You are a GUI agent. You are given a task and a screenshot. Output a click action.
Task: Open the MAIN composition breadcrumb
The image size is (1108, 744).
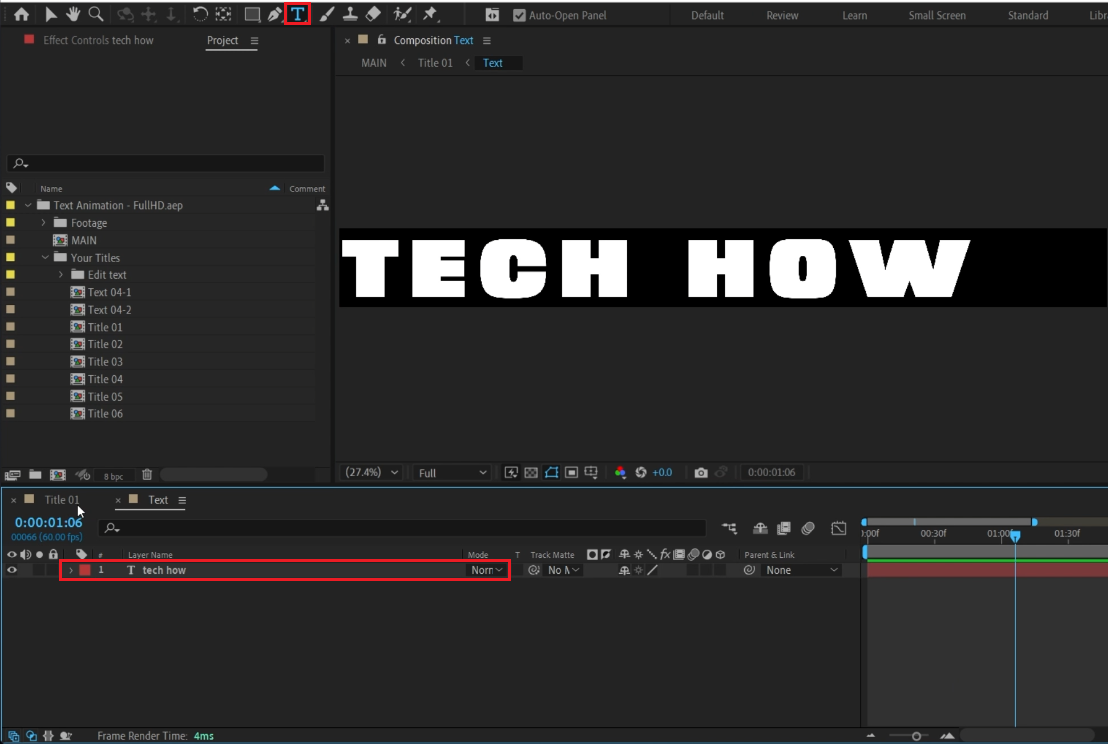click(373, 62)
